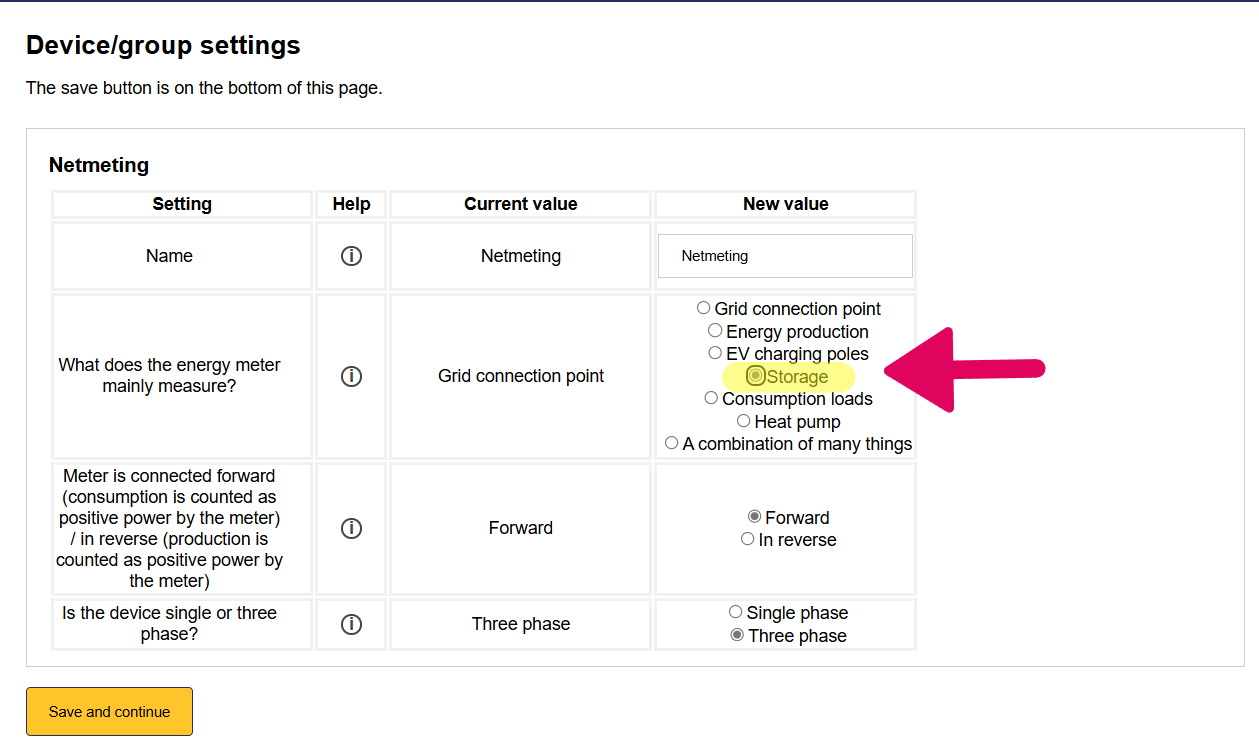The height and width of the screenshot is (743, 1259).
Task: Select 'A combination of many things'
Action: 672,443
